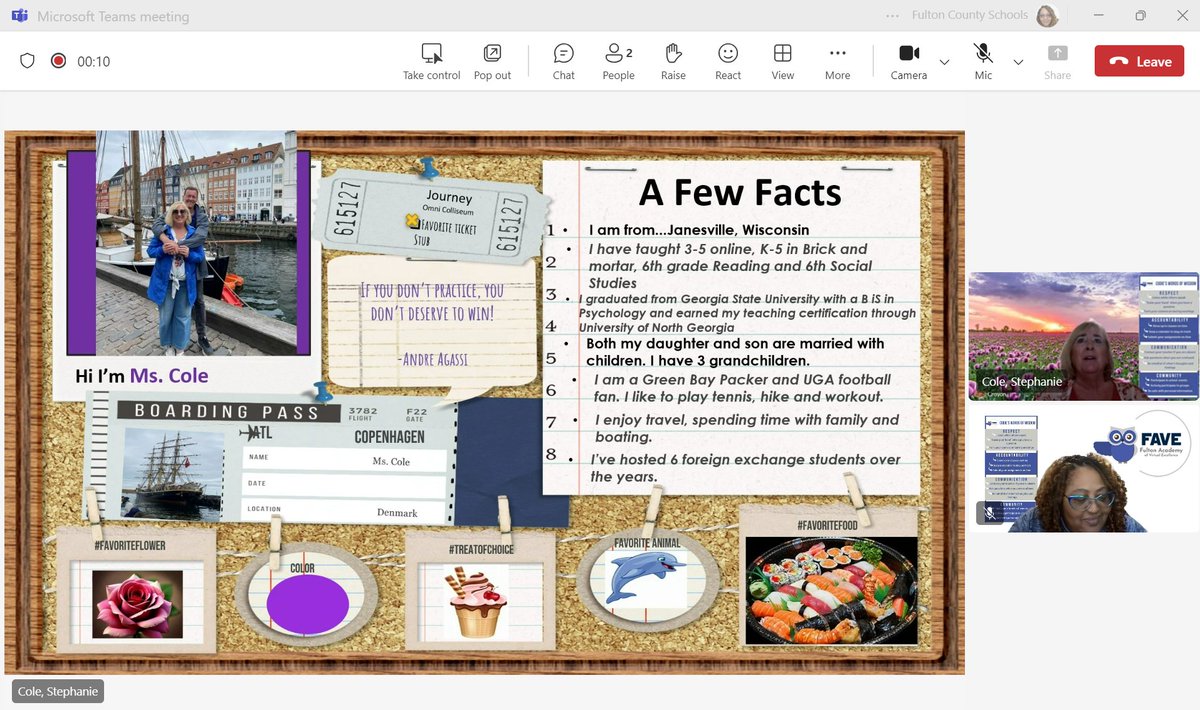Toggle the Camera on or off
1200x710 pixels.
coord(908,61)
